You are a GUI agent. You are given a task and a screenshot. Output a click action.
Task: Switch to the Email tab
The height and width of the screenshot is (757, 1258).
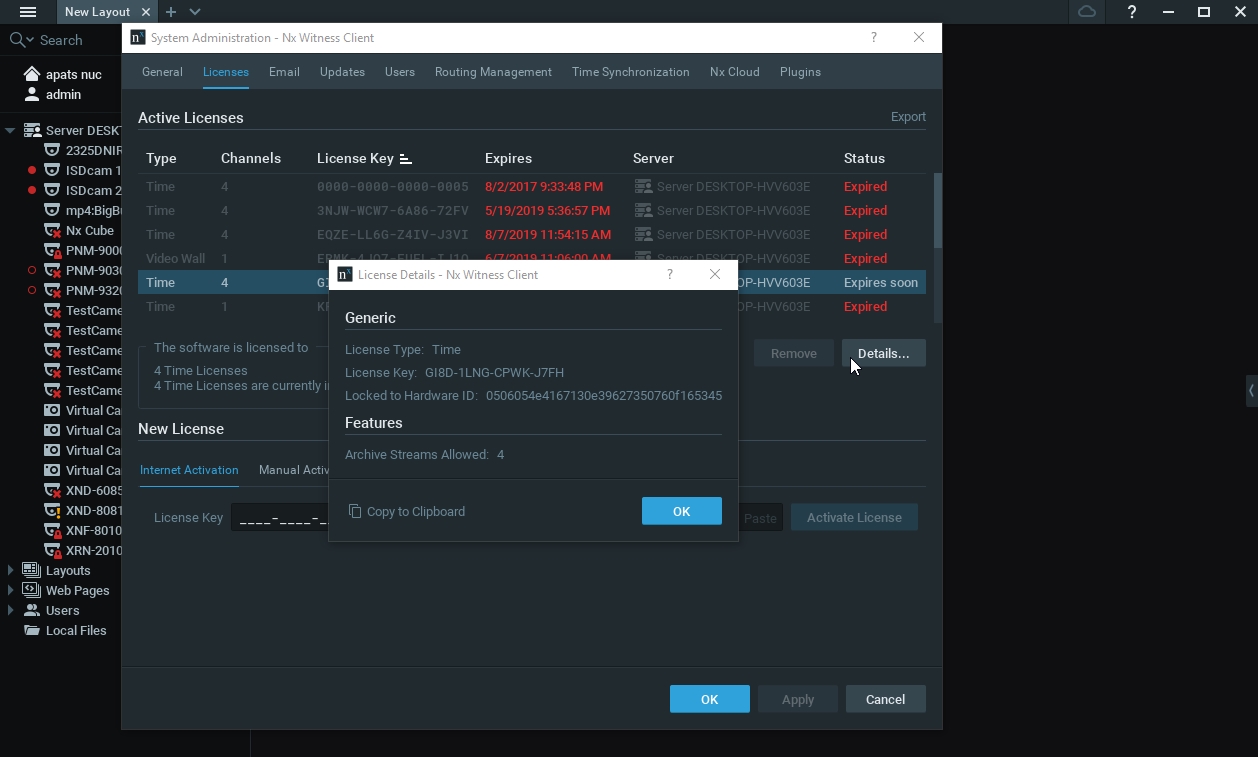[284, 72]
